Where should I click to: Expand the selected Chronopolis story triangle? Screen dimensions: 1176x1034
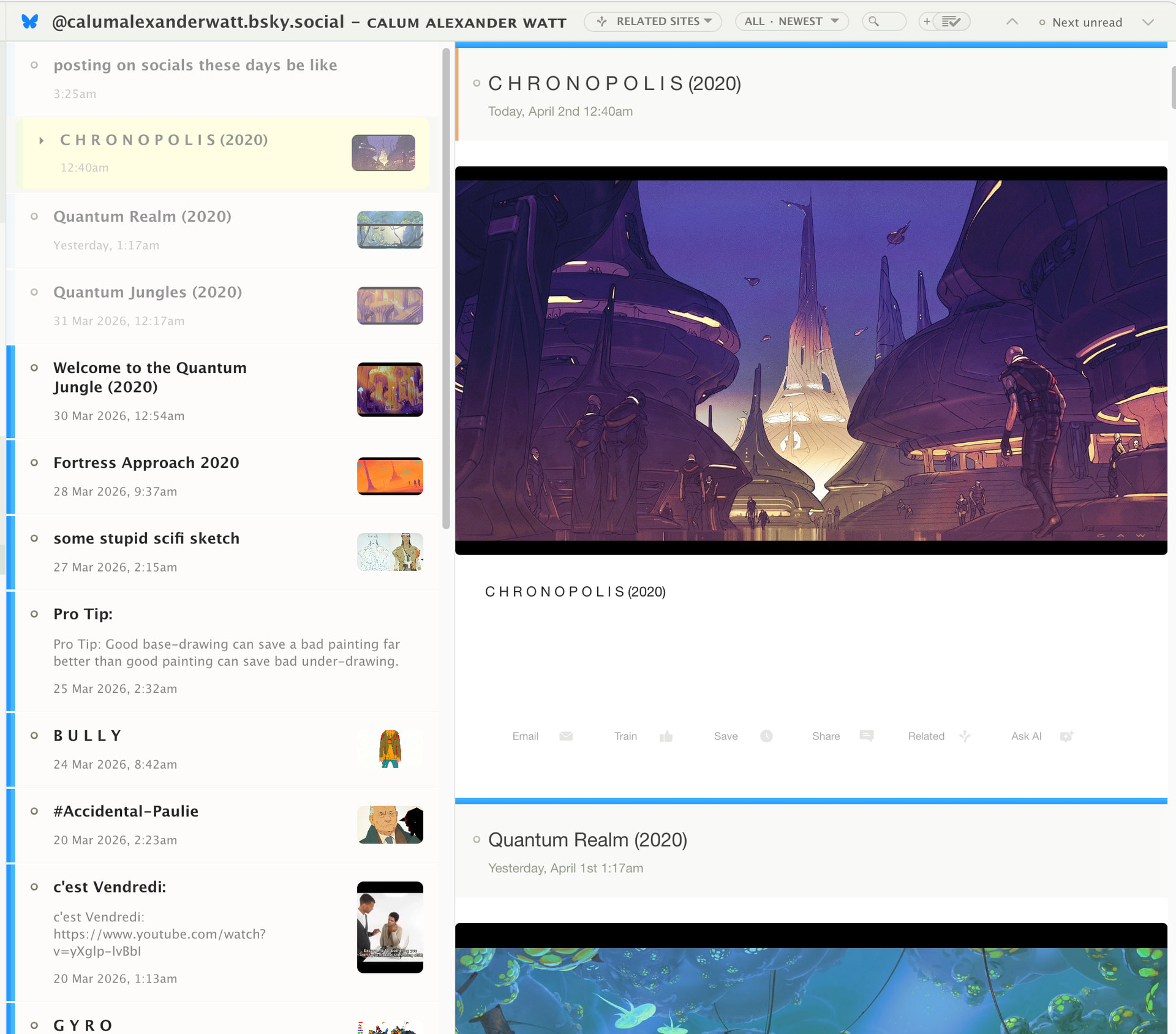[41, 141]
